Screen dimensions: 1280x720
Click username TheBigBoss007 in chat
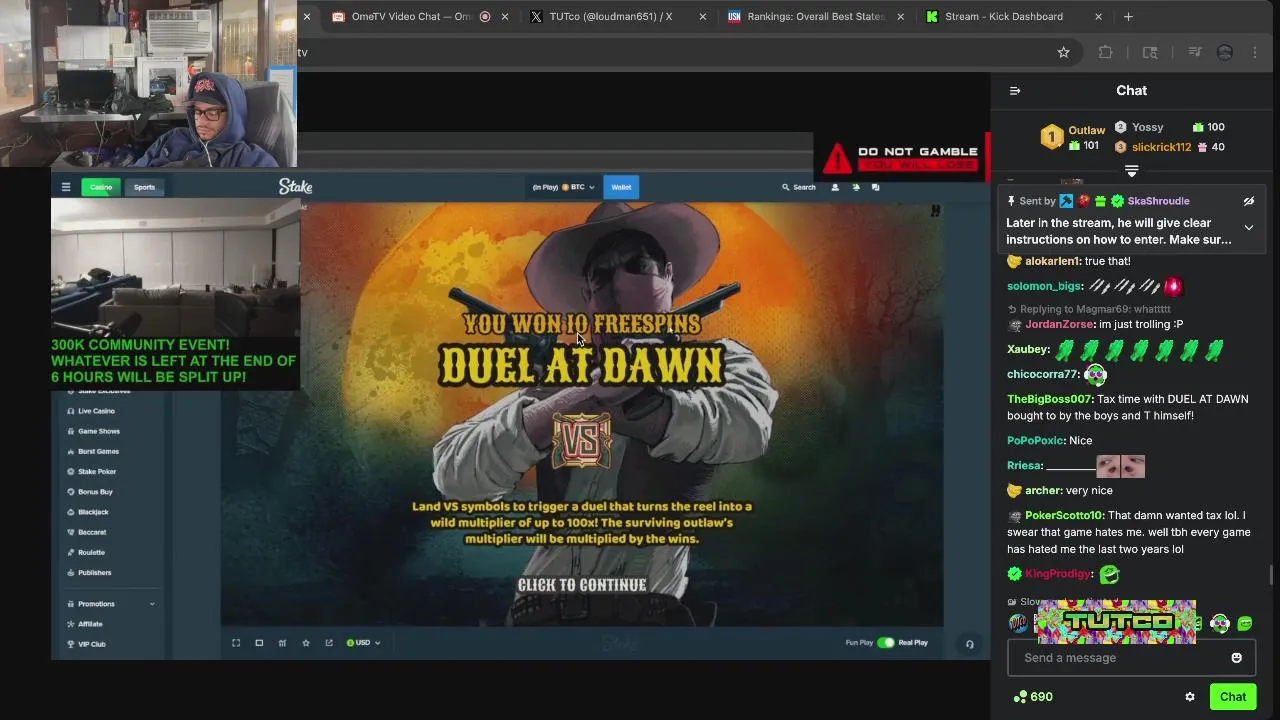(1050, 399)
